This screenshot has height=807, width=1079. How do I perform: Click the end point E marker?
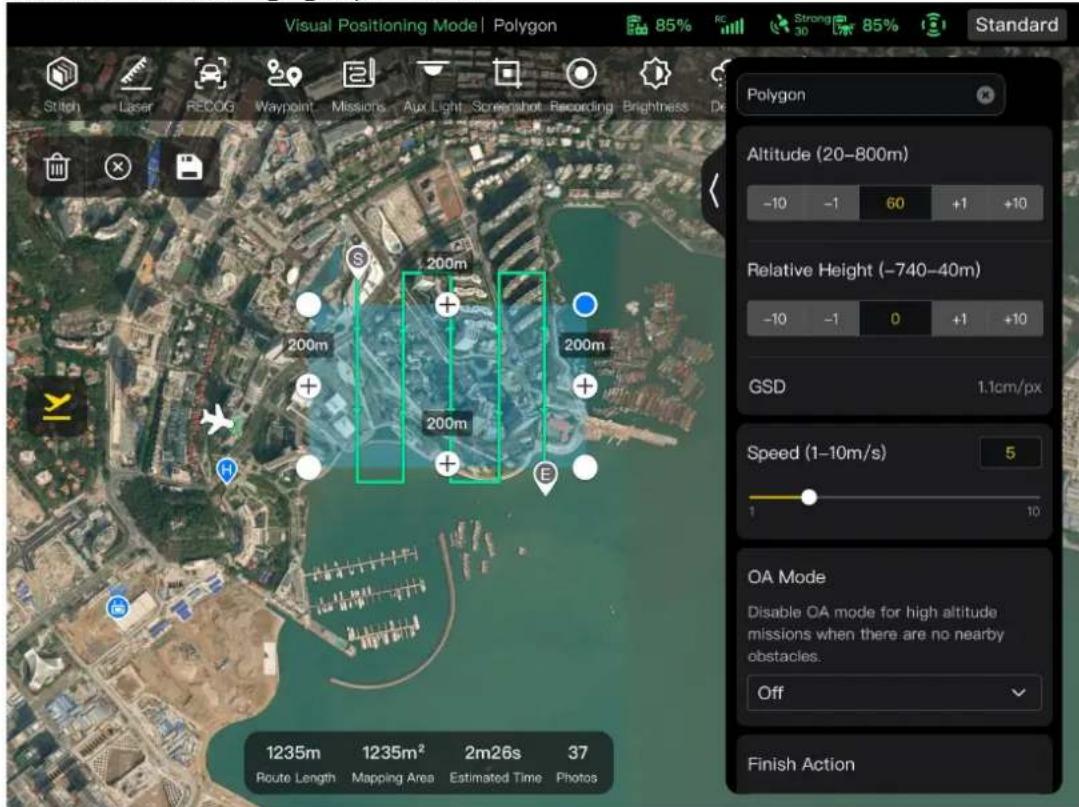coord(545,476)
